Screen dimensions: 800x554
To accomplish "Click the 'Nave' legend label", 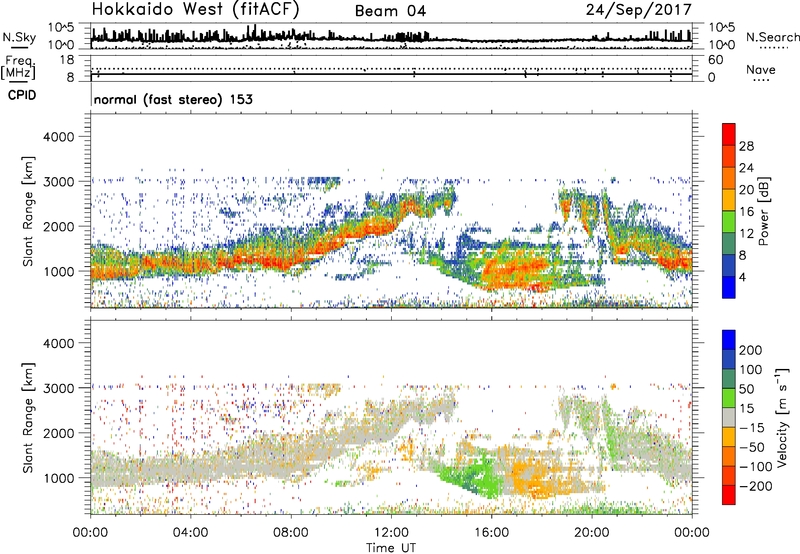I will point(761,70).
